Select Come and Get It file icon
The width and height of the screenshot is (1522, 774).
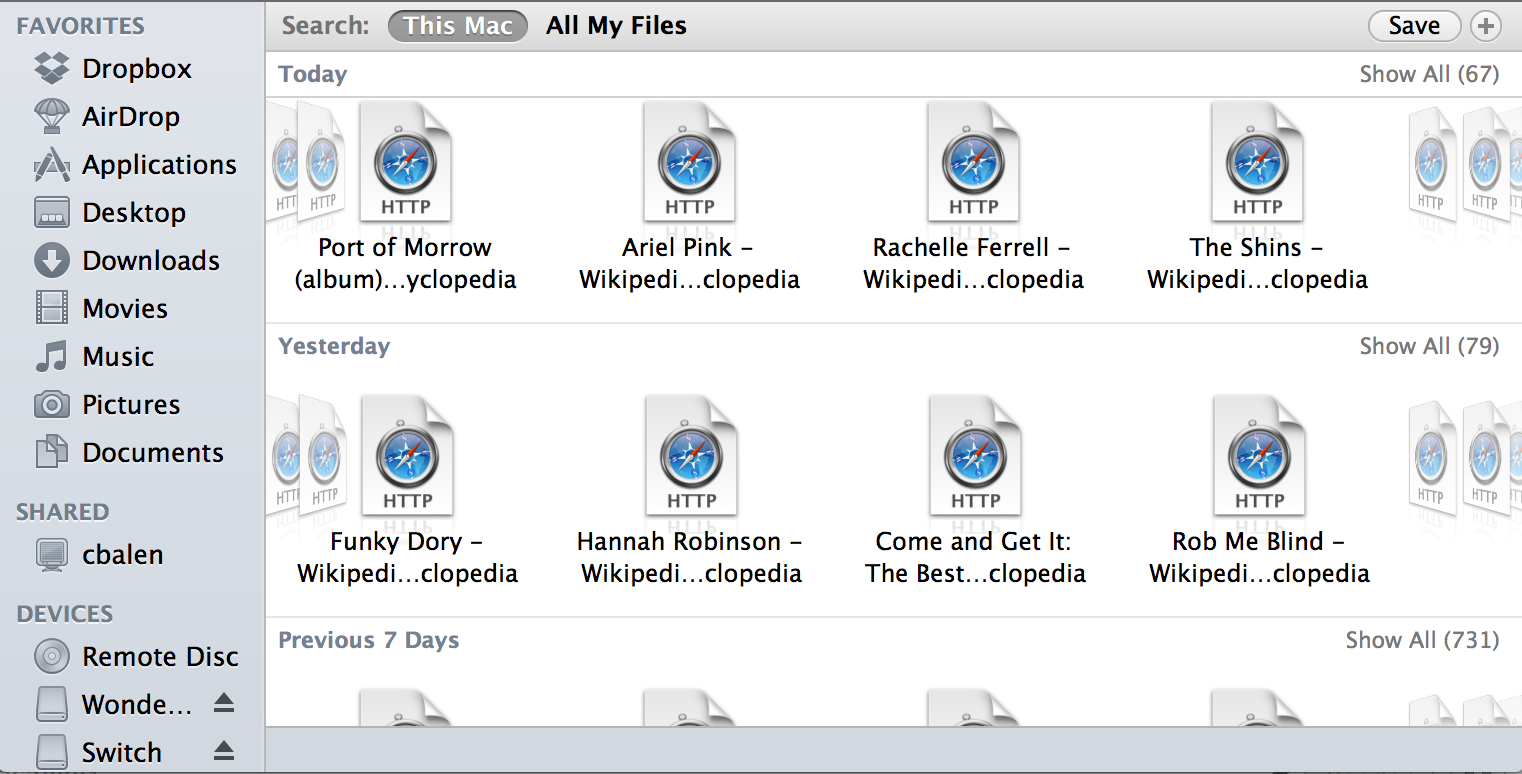click(975, 456)
